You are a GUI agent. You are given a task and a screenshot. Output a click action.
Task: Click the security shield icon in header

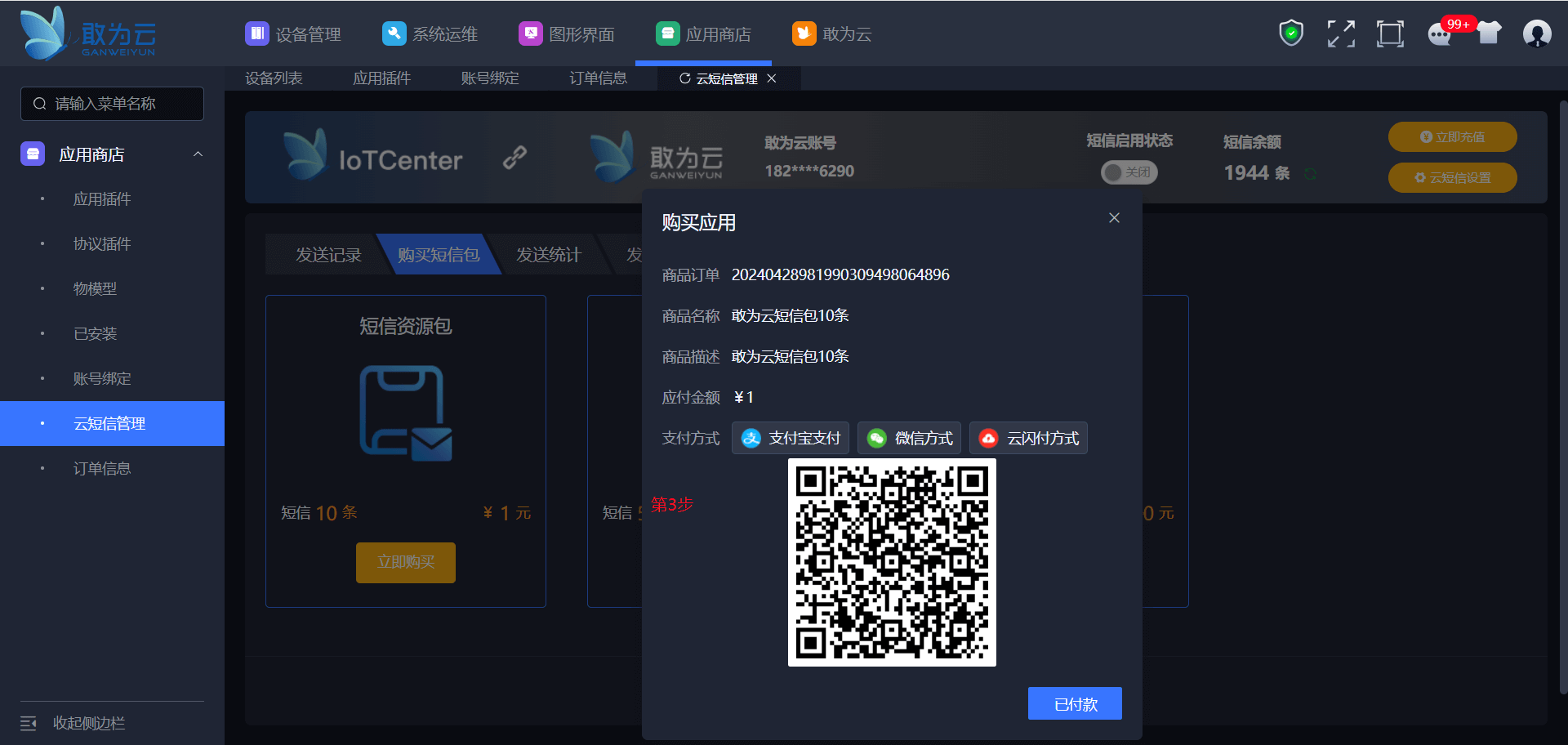point(1290,33)
